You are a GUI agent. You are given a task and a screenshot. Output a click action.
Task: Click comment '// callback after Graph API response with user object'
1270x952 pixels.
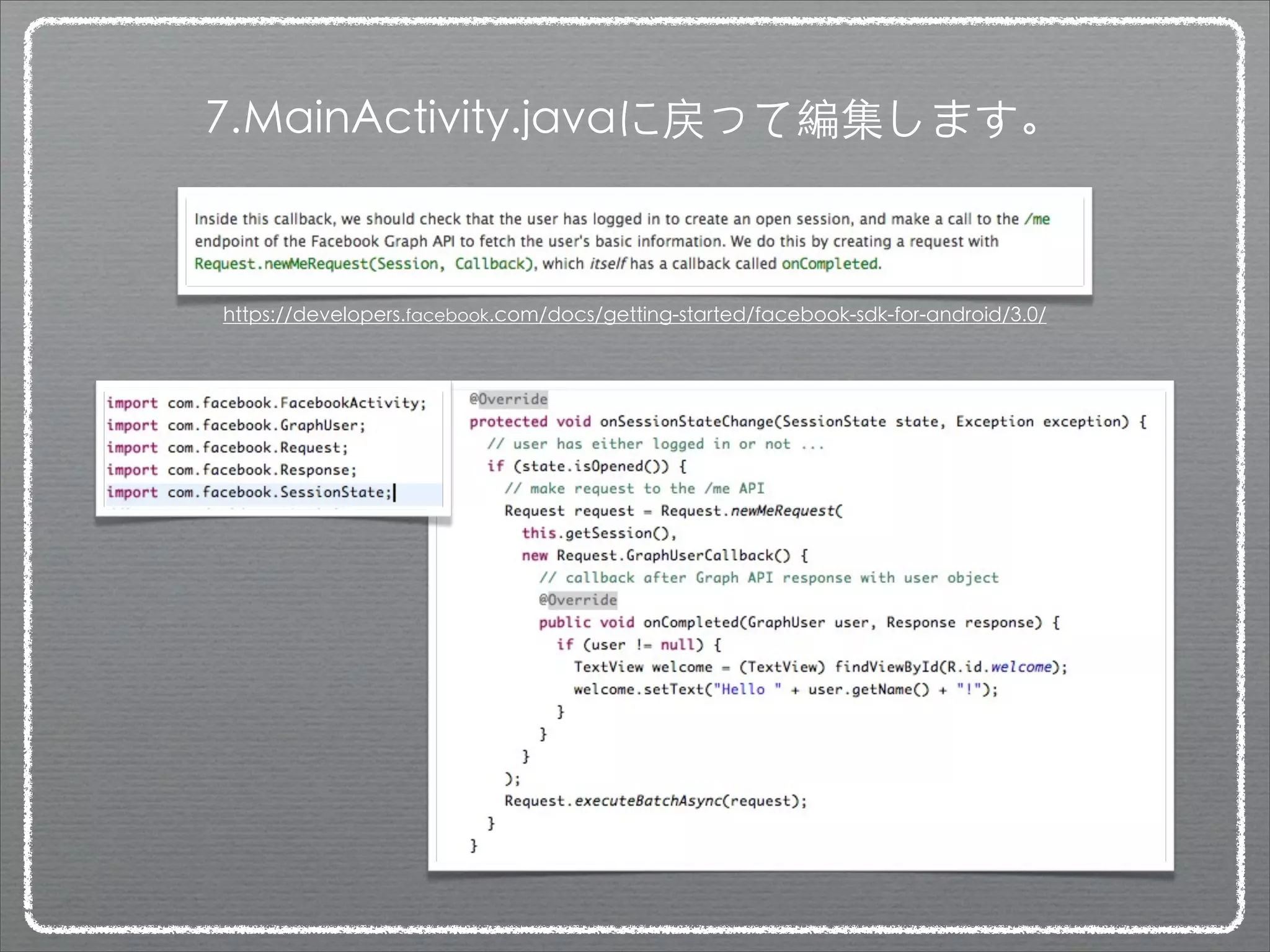pyautogui.click(x=769, y=578)
